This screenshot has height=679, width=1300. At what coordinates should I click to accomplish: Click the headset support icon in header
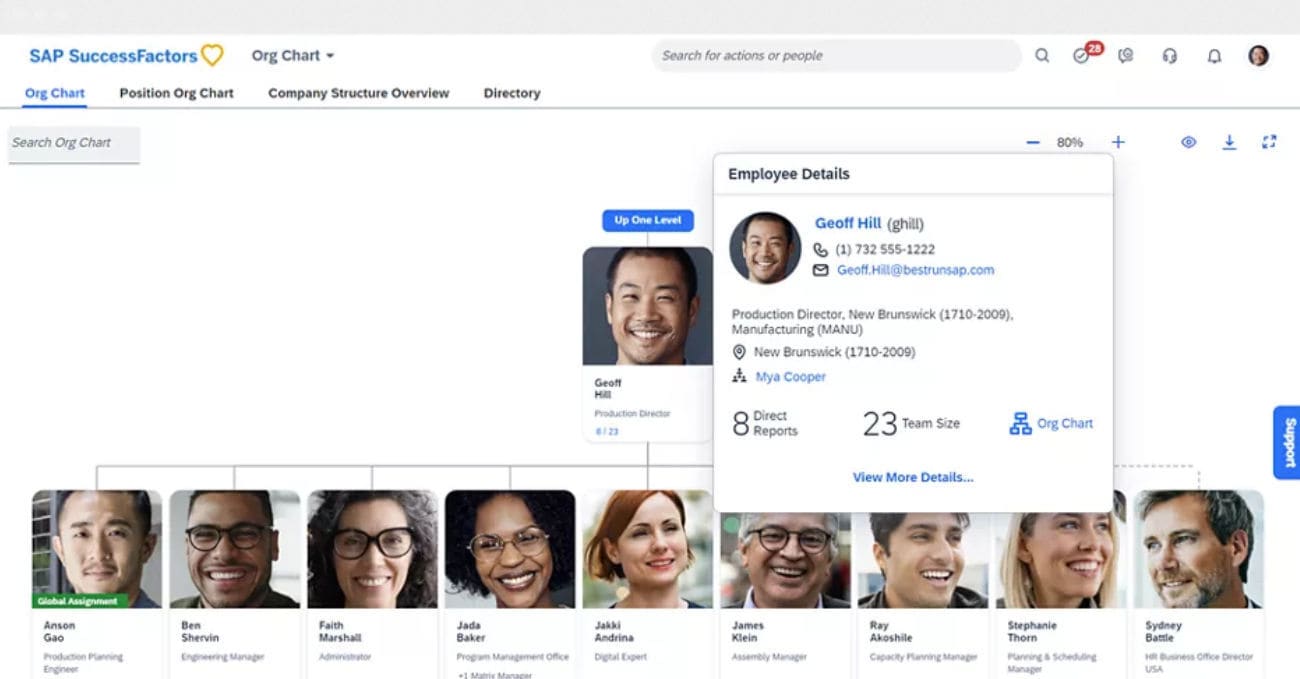(x=1169, y=57)
